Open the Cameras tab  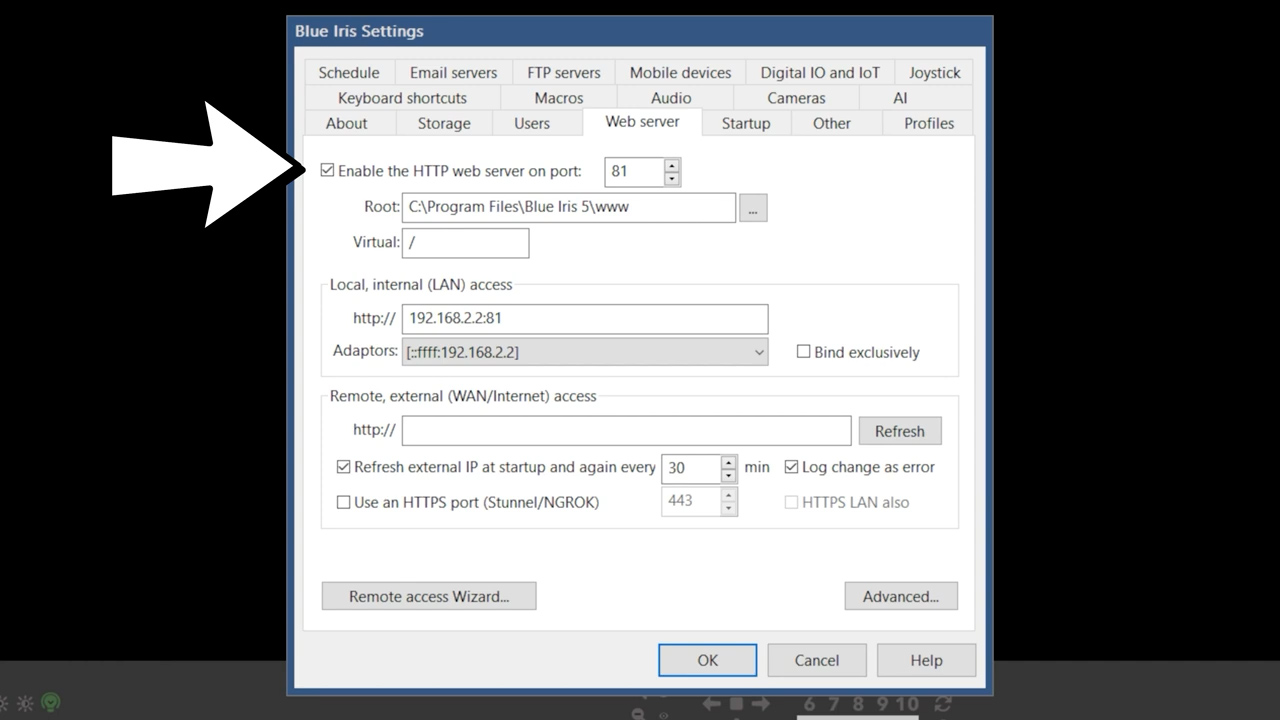[796, 98]
